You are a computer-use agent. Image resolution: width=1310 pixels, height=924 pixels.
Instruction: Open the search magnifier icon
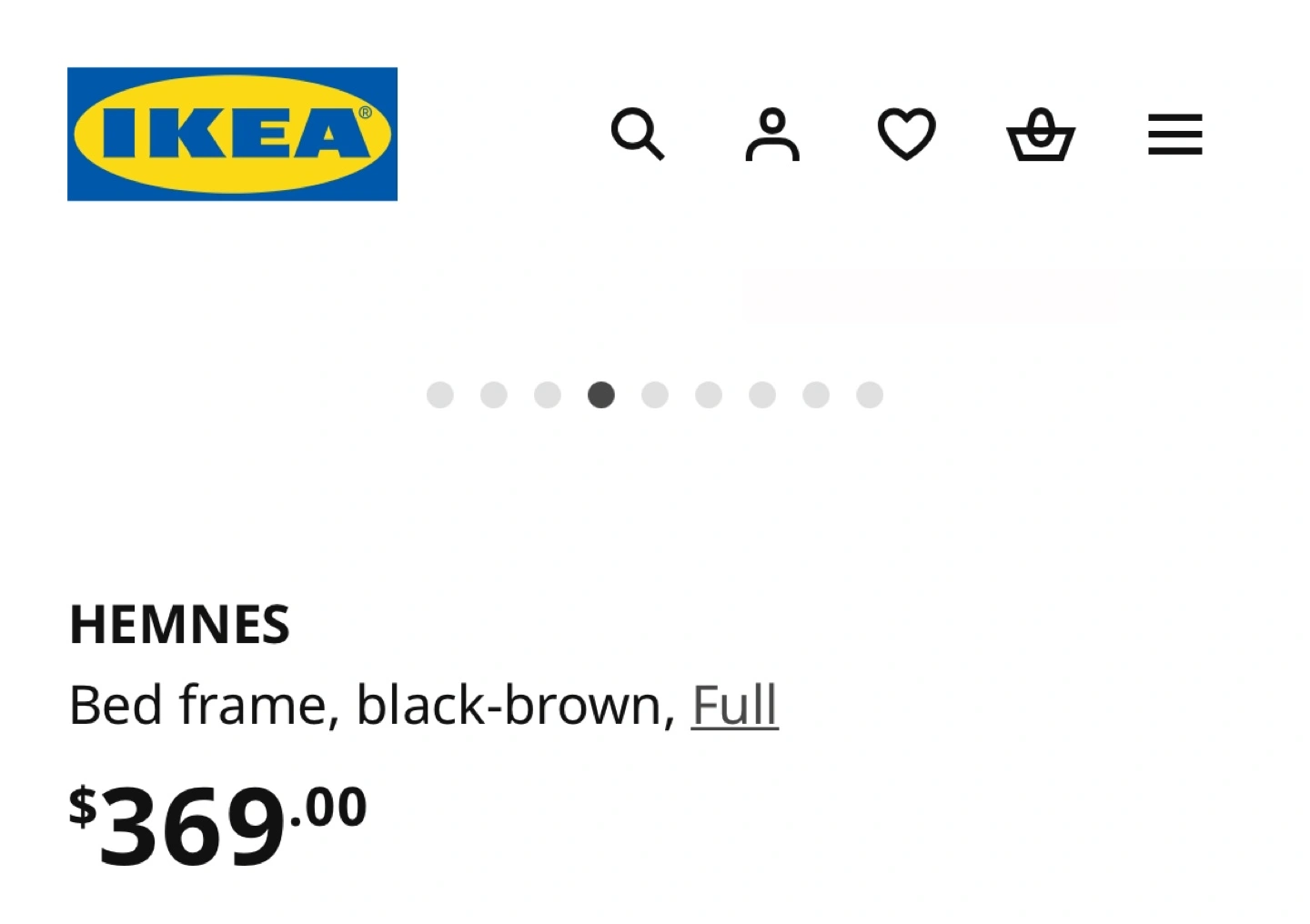point(637,135)
